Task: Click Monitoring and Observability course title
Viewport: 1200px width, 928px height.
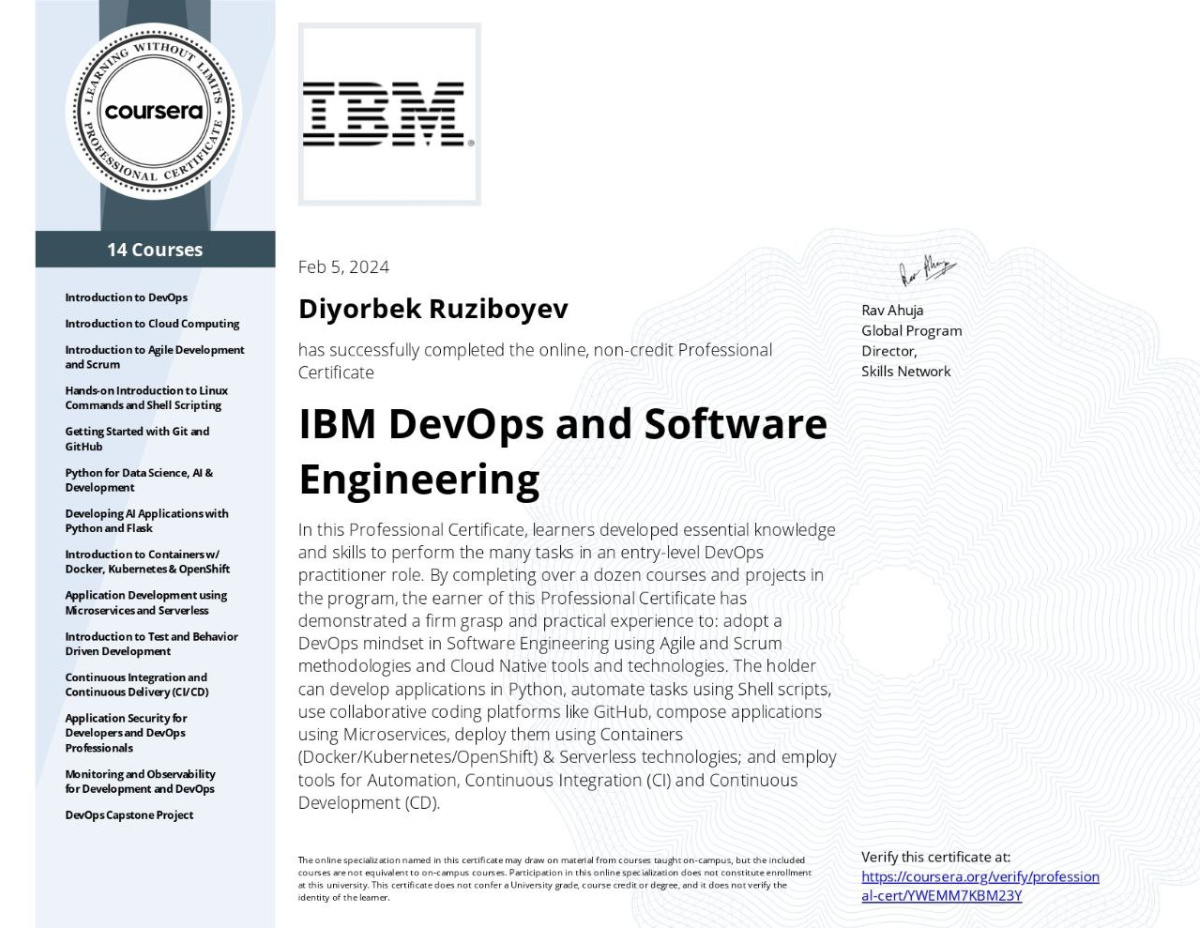Action: point(140,782)
